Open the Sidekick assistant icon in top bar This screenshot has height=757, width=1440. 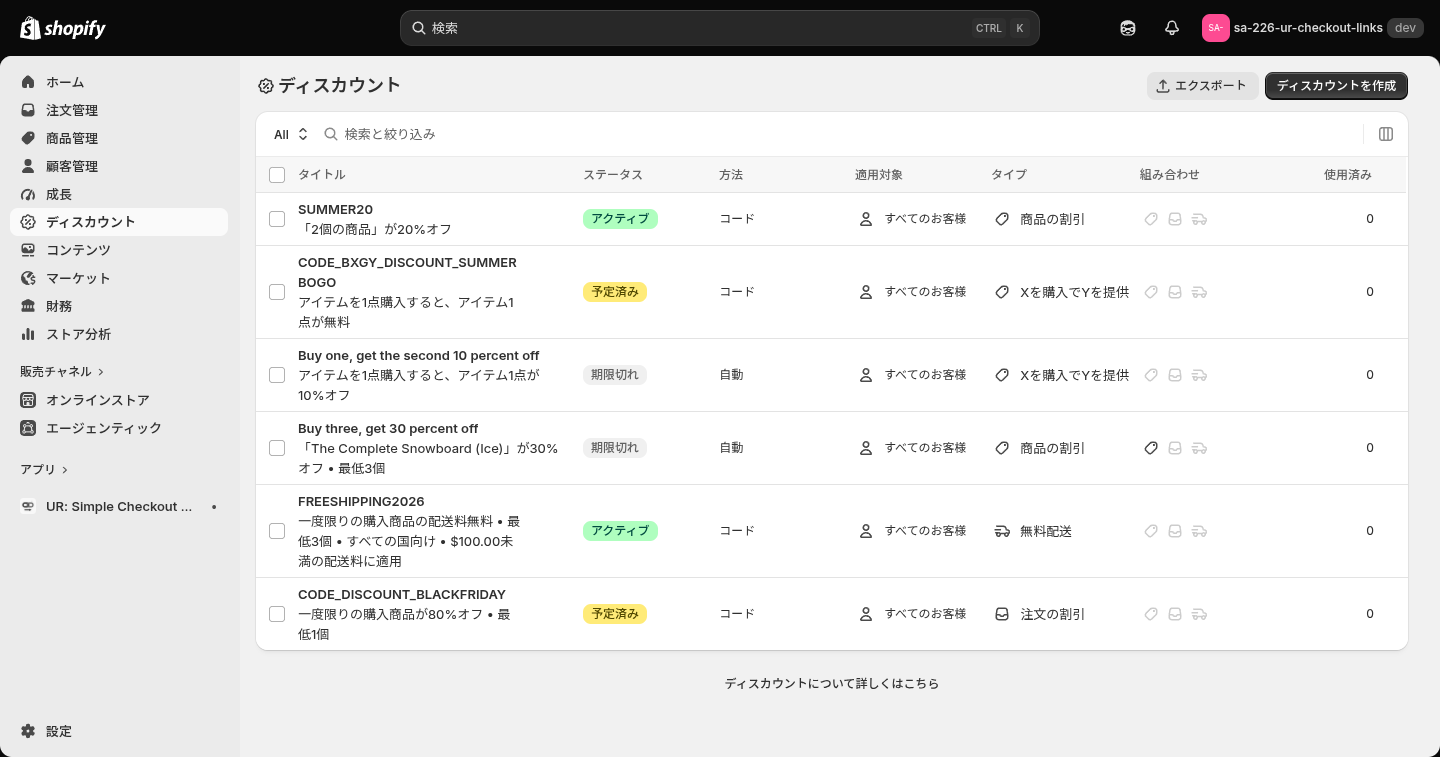pyautogui.click(x=1128, y=28)
